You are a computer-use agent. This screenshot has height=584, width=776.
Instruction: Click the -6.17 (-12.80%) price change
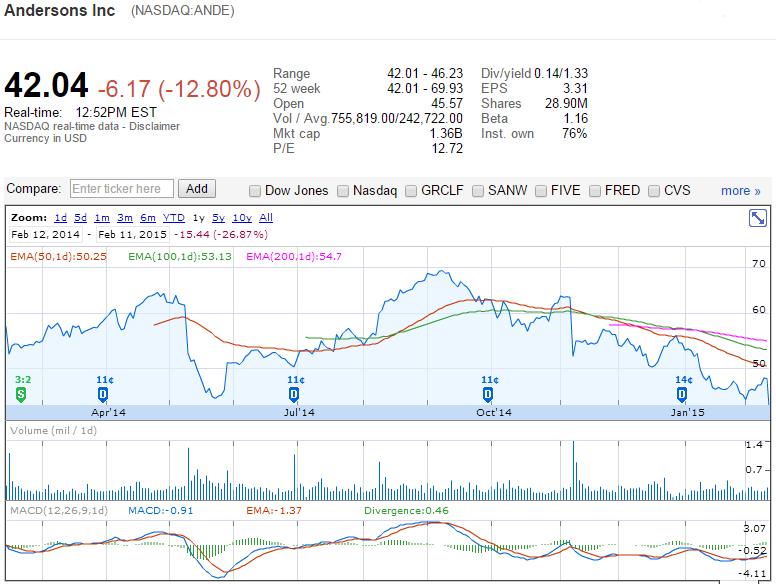pyautogui.click(x=179, y=89)
